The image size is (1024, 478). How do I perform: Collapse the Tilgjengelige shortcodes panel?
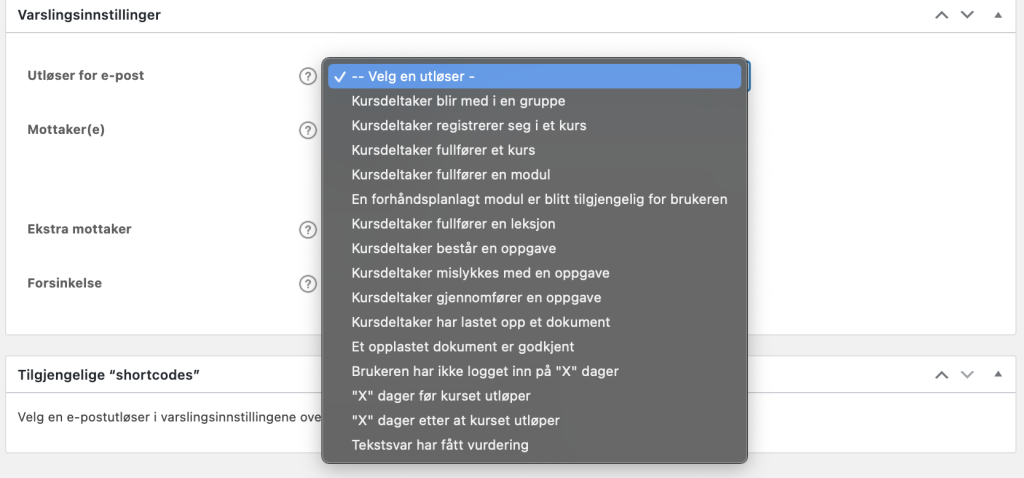click(997, 374)
